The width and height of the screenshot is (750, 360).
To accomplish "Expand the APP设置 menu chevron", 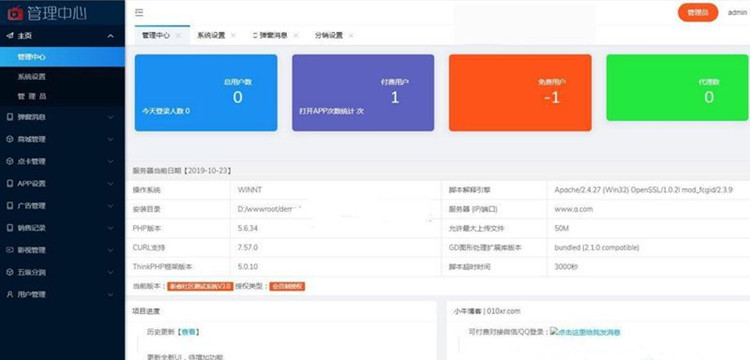I will point(110,184).
